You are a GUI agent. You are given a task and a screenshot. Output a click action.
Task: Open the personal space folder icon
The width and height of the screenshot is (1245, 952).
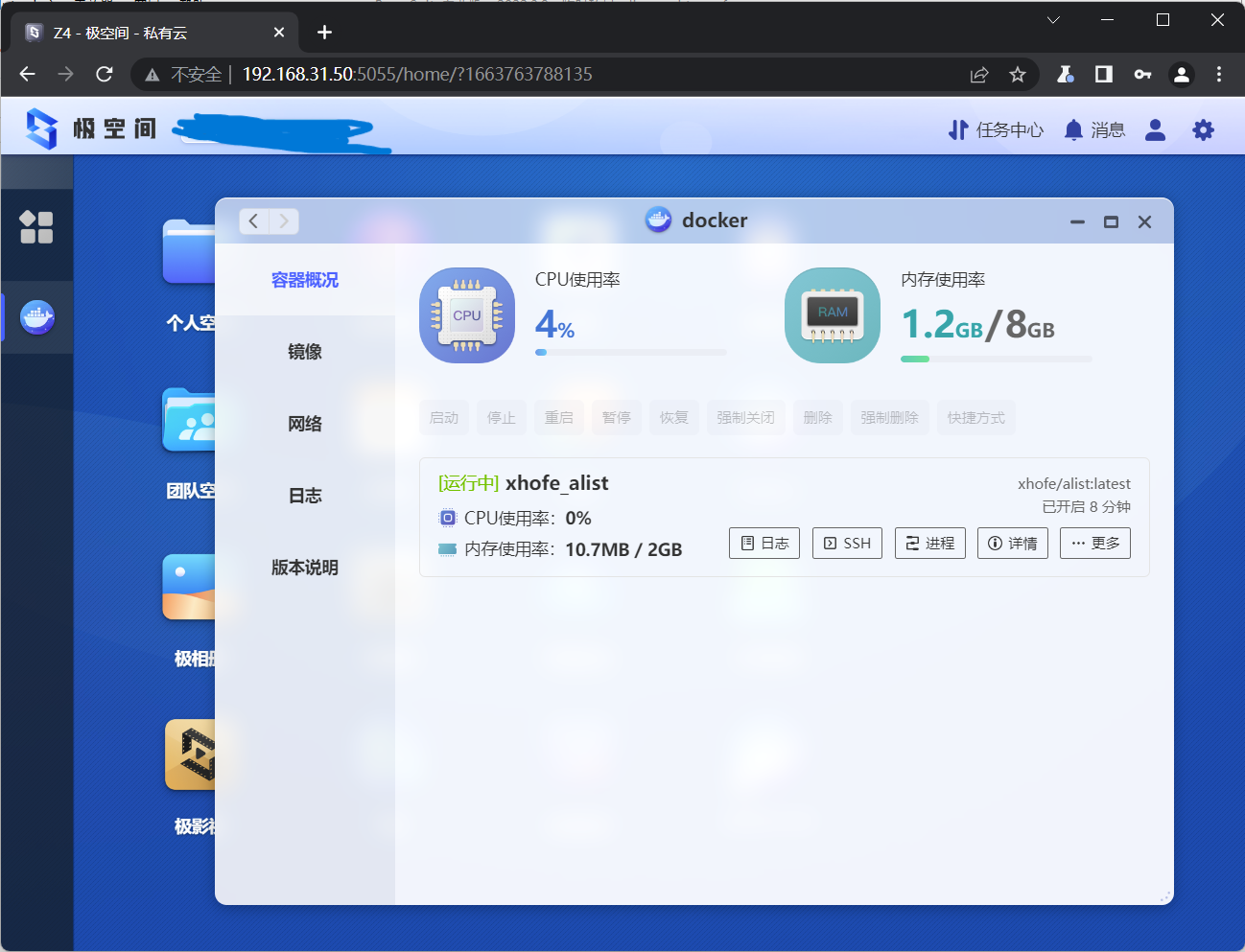pyautogui.click(x=189, y=252)
